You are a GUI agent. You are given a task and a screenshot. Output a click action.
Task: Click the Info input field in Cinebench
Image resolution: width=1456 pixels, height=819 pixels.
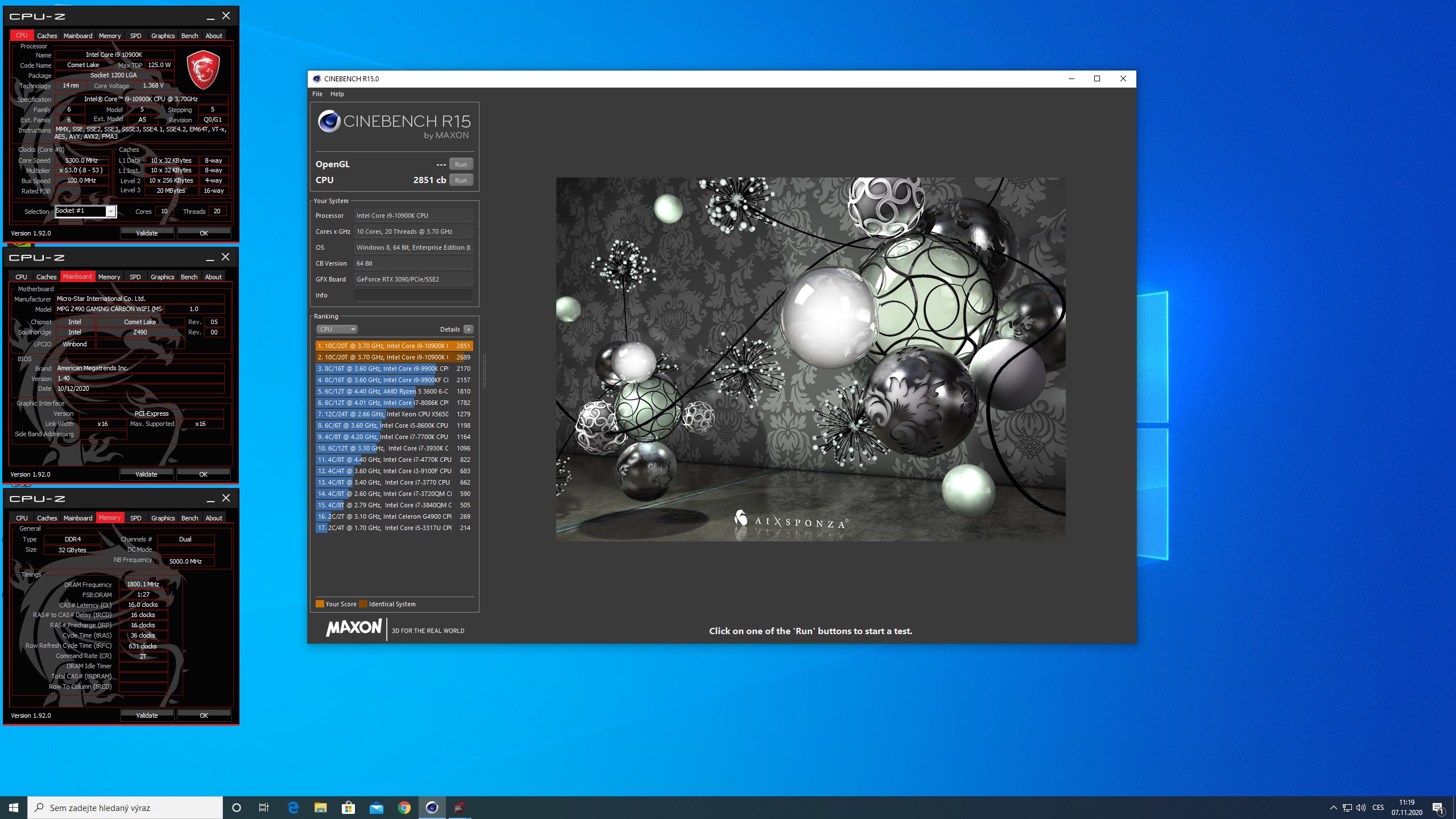(x=413, y=295)
